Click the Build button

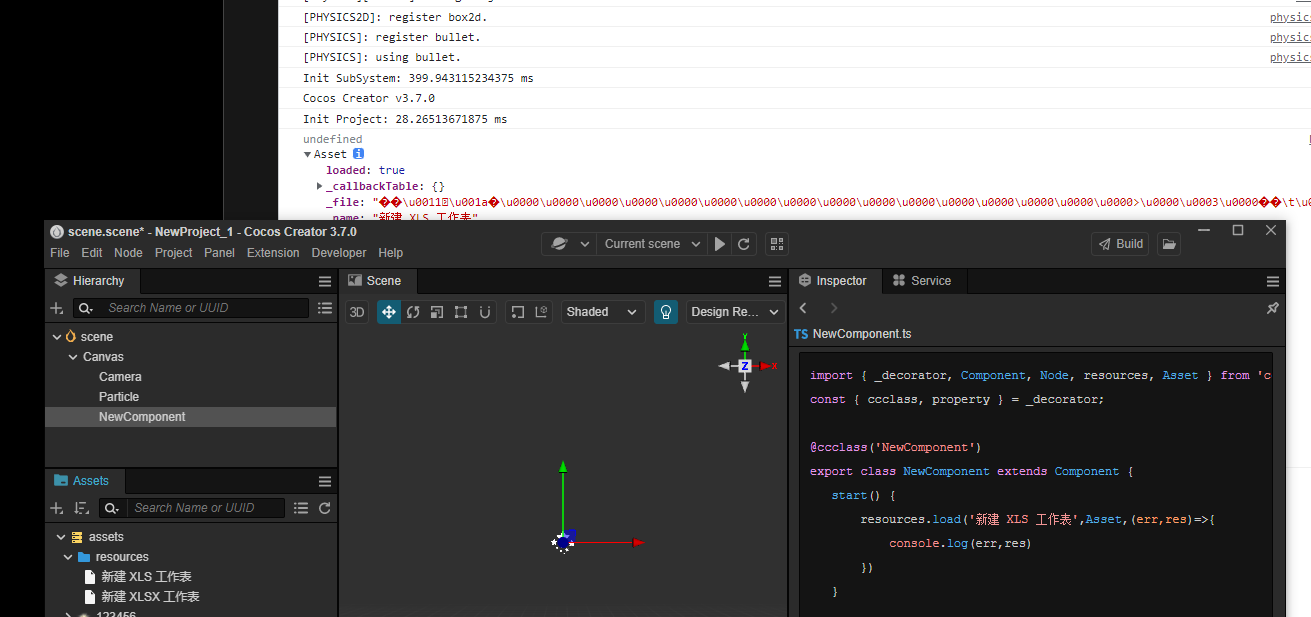(x=1122, y=244)
